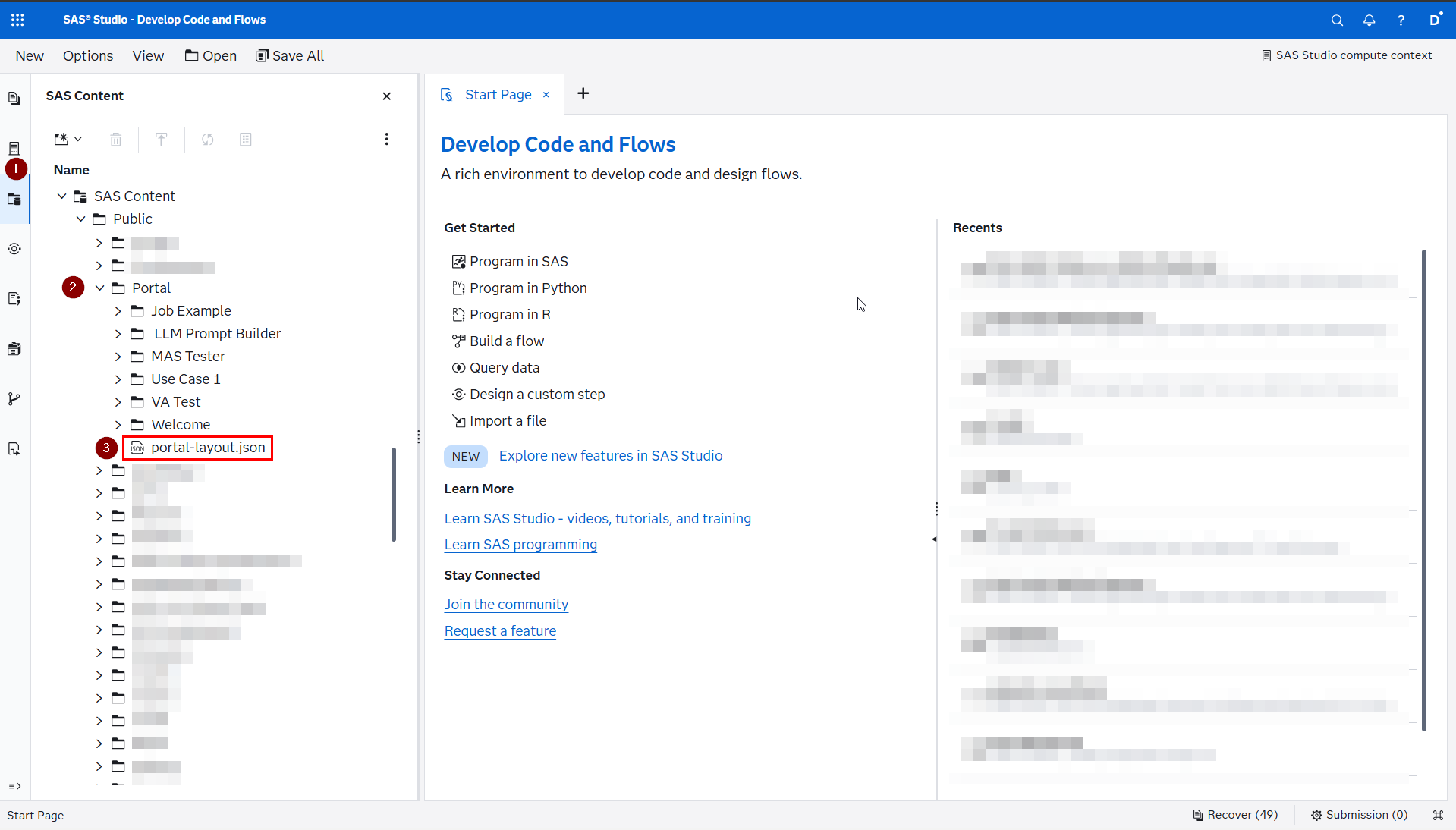This screenshot has height=830, width=1456.
Task: Collapse the Portal folder
Action: coord(99,288)
